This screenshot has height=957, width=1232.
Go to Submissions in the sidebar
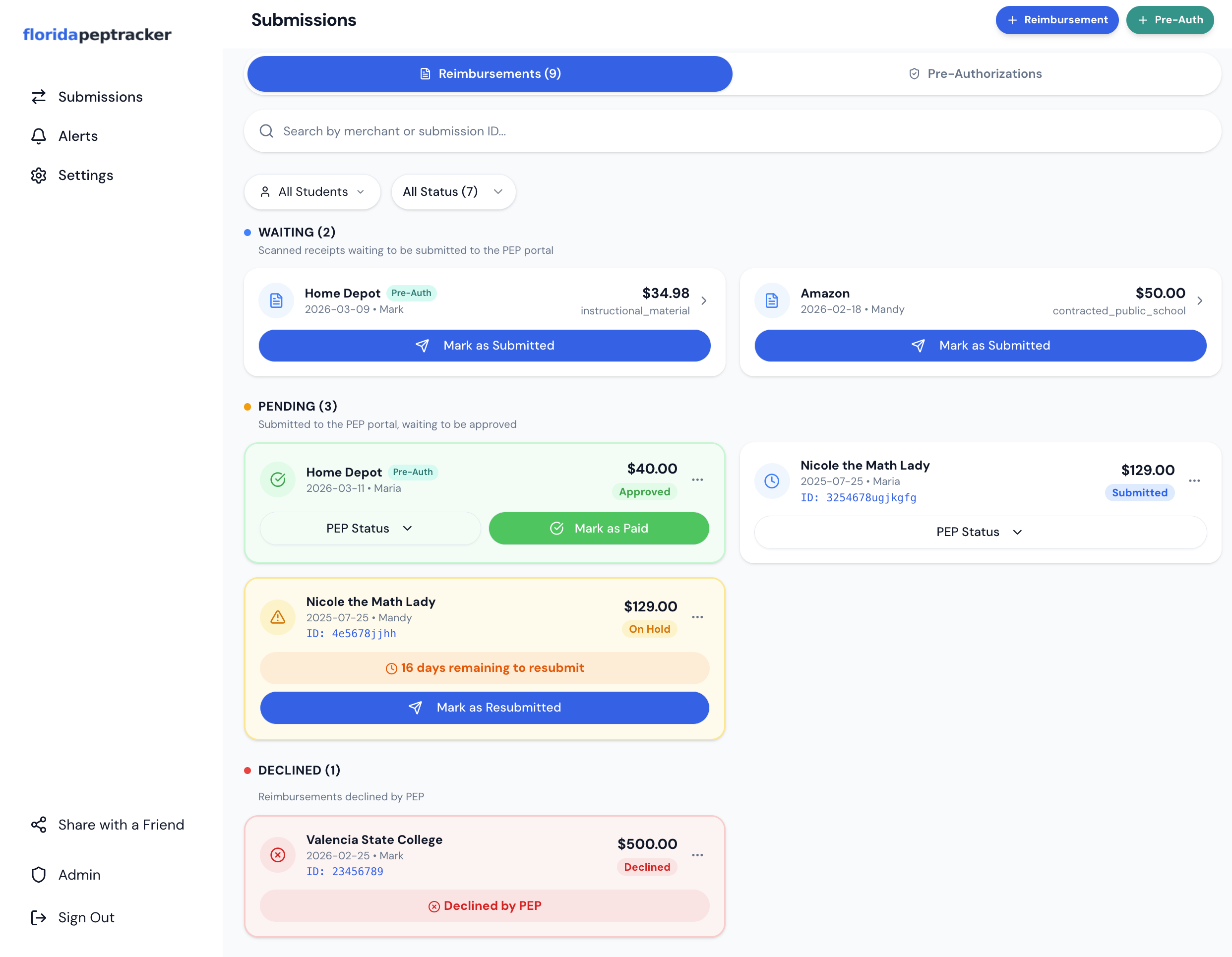pyautogui.click(x=87, y=97)
